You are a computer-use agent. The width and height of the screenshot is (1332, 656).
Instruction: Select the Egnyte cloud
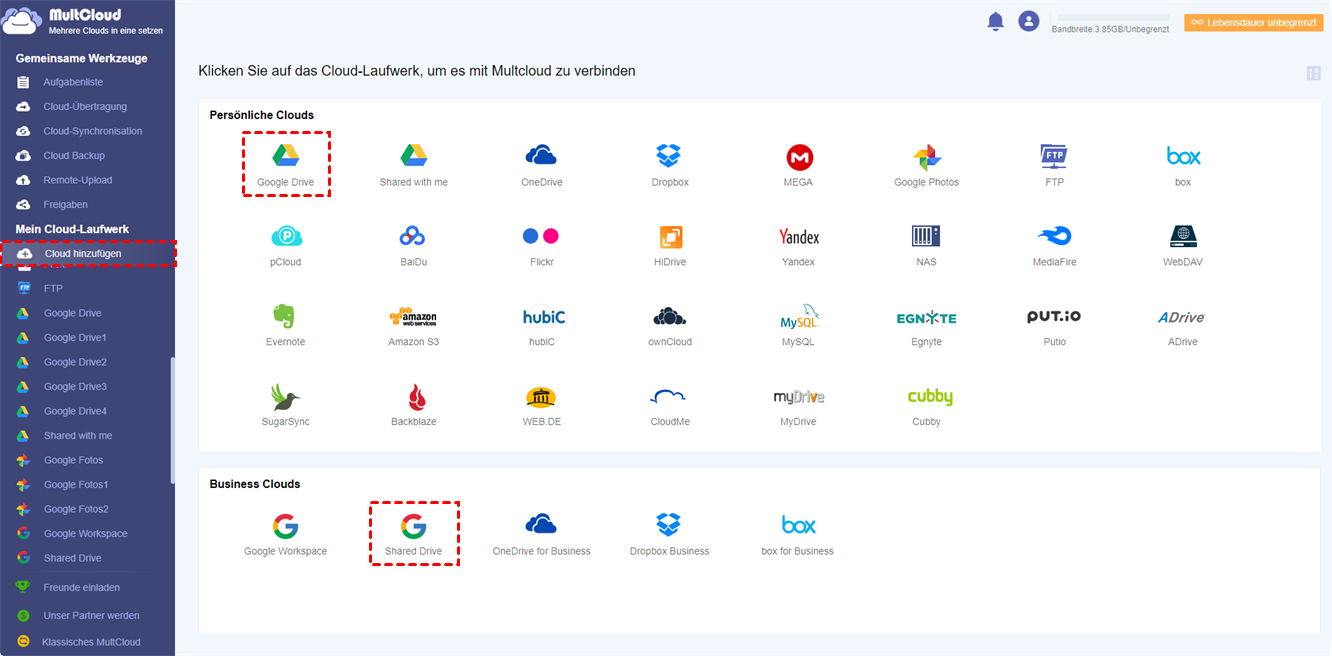tap(926, 318)
